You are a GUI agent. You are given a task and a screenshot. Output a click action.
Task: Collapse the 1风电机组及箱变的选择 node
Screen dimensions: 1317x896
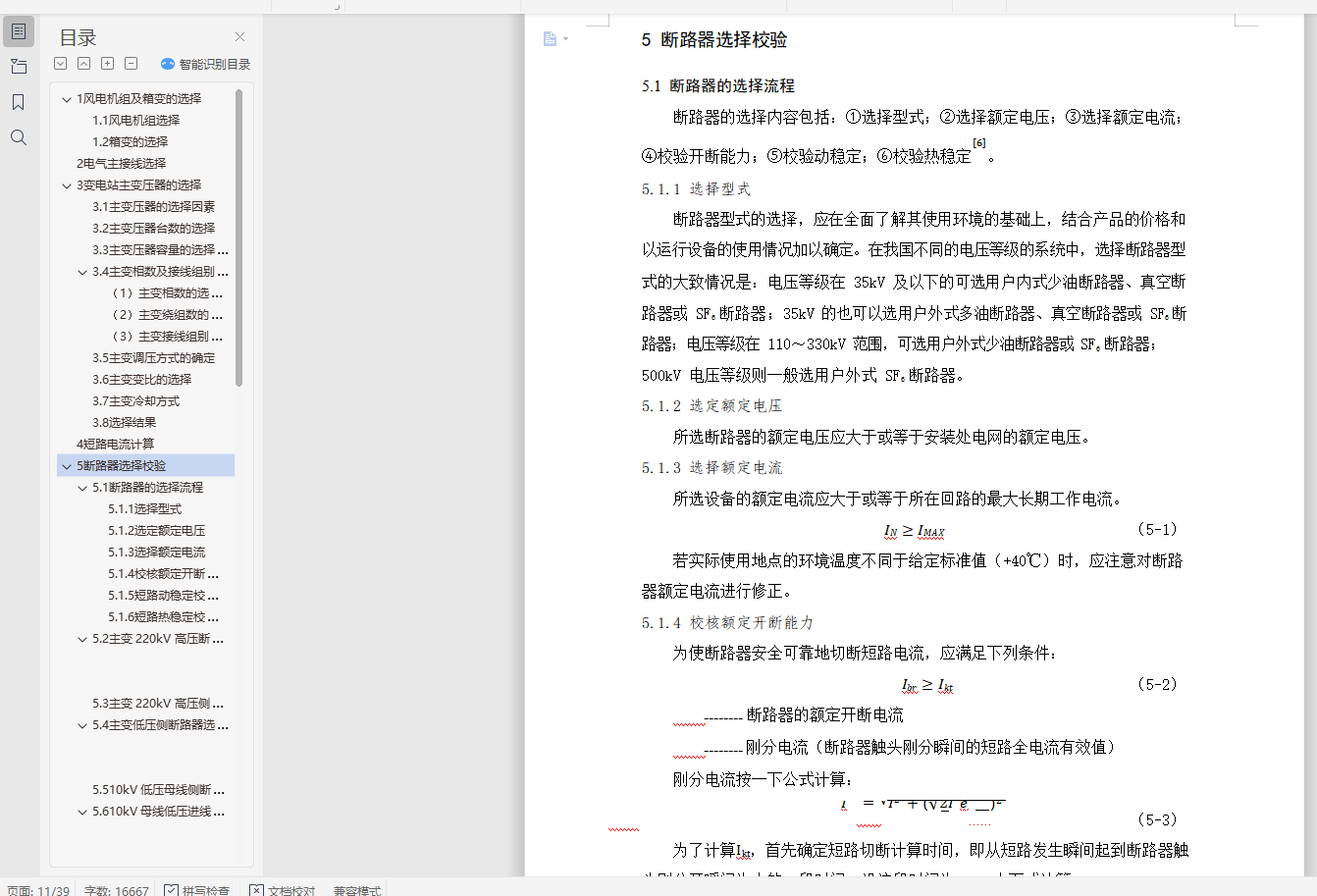[67, 99]
